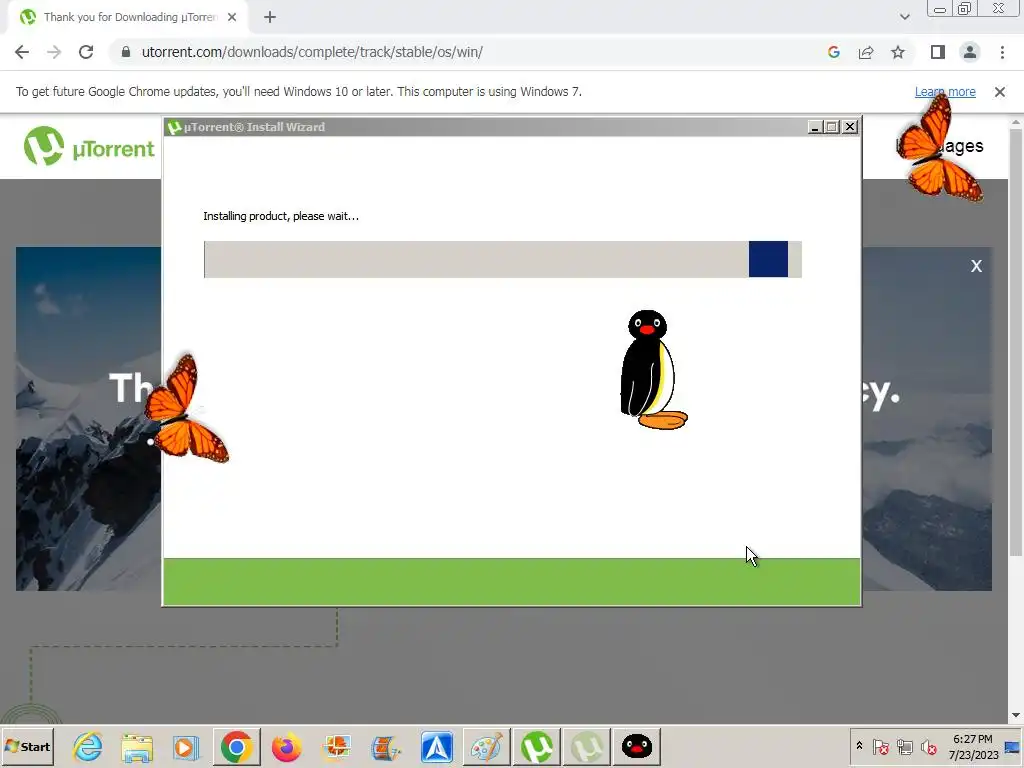Click the butterfly near Learn more
Screen dimensions: 1024x768
(x=939, y=149)
